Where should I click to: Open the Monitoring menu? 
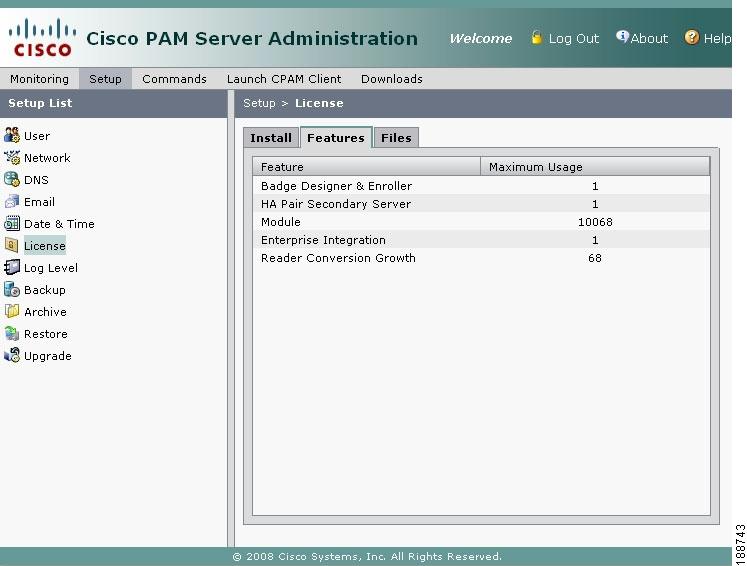coord(39,79)
